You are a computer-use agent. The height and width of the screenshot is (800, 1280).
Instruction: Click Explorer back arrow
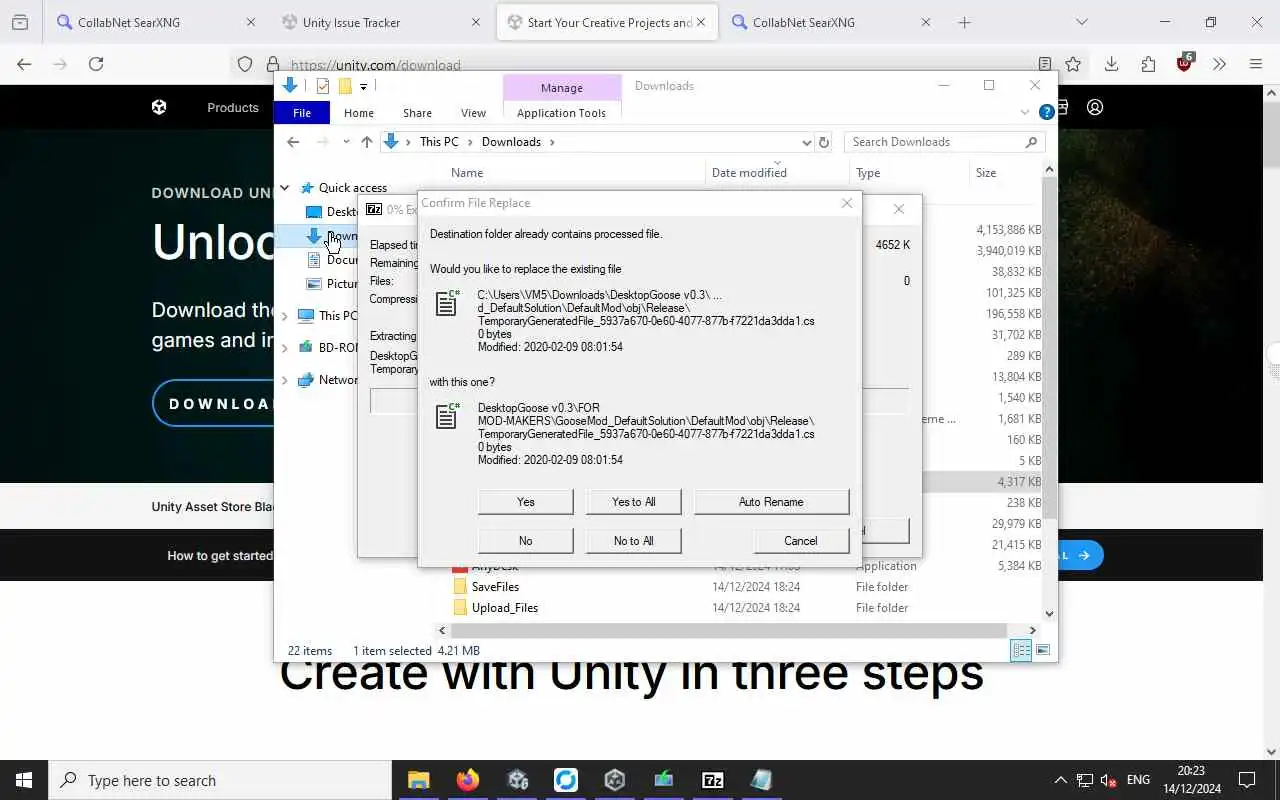293,142
